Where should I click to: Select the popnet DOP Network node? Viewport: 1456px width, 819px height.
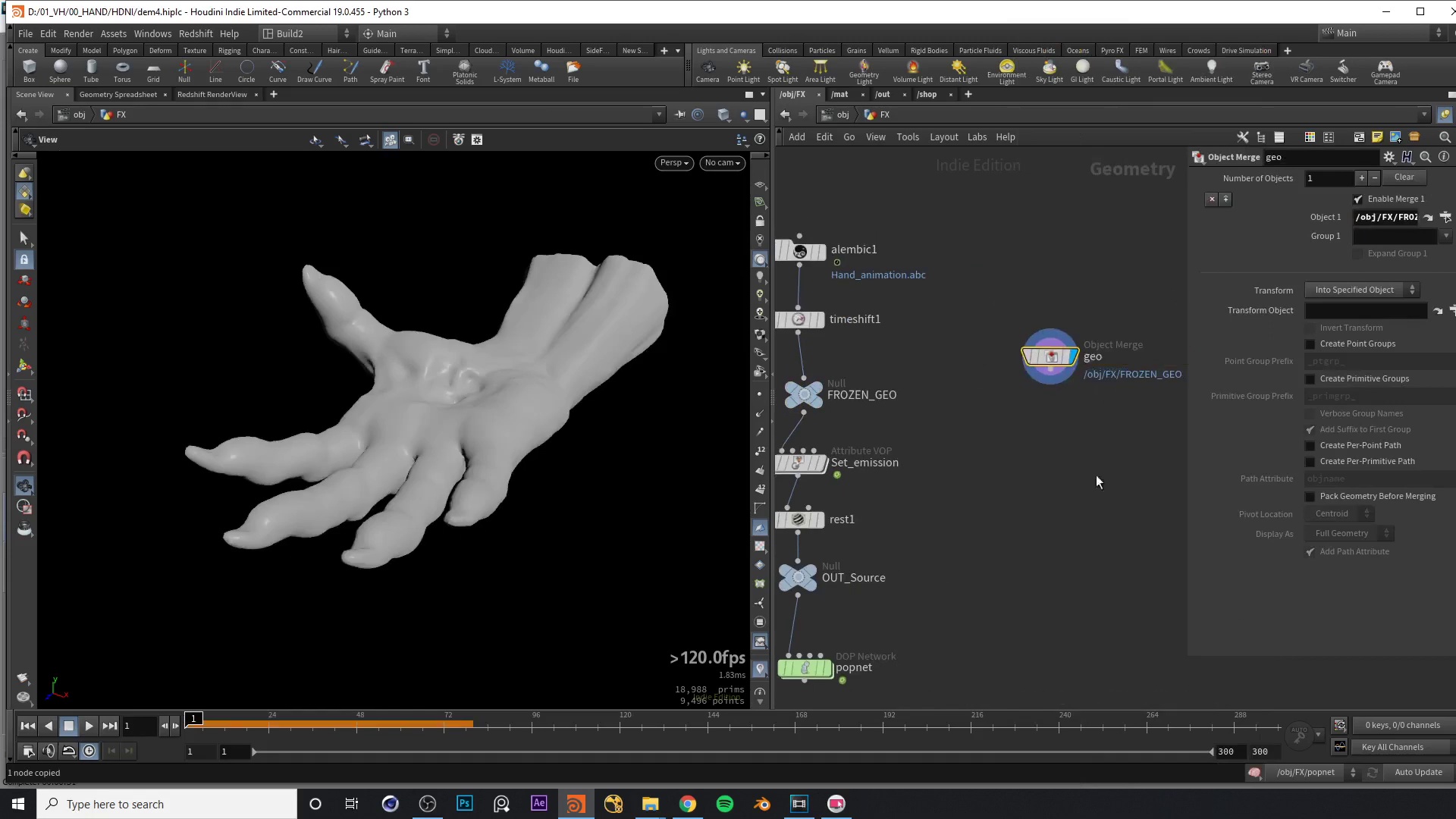(x=805, y=668)
